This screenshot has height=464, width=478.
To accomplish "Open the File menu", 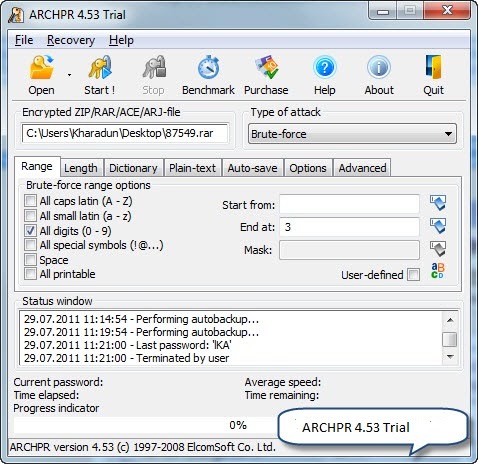I will point(24,40).
